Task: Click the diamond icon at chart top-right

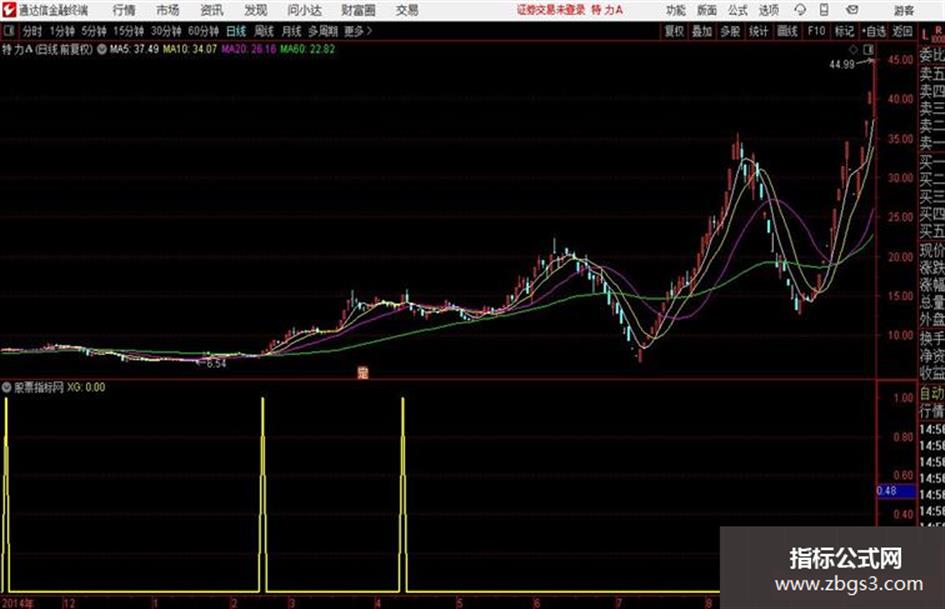Action: click(853, 49)
